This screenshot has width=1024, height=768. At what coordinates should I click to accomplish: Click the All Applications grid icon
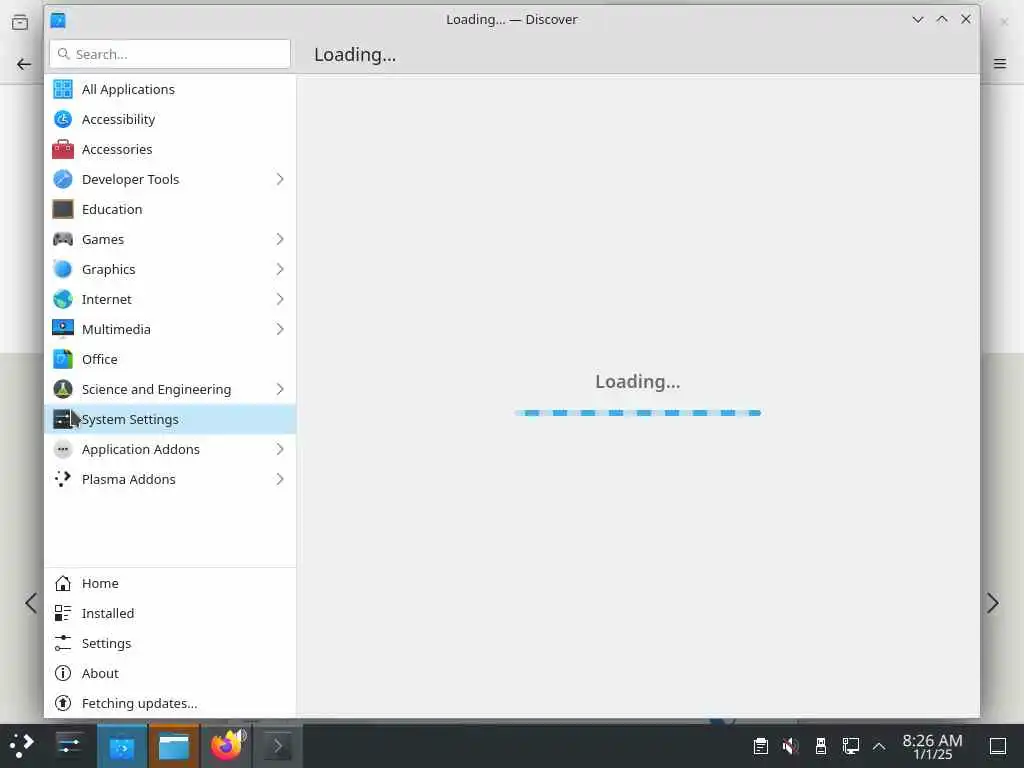click(x=63, y=89)
